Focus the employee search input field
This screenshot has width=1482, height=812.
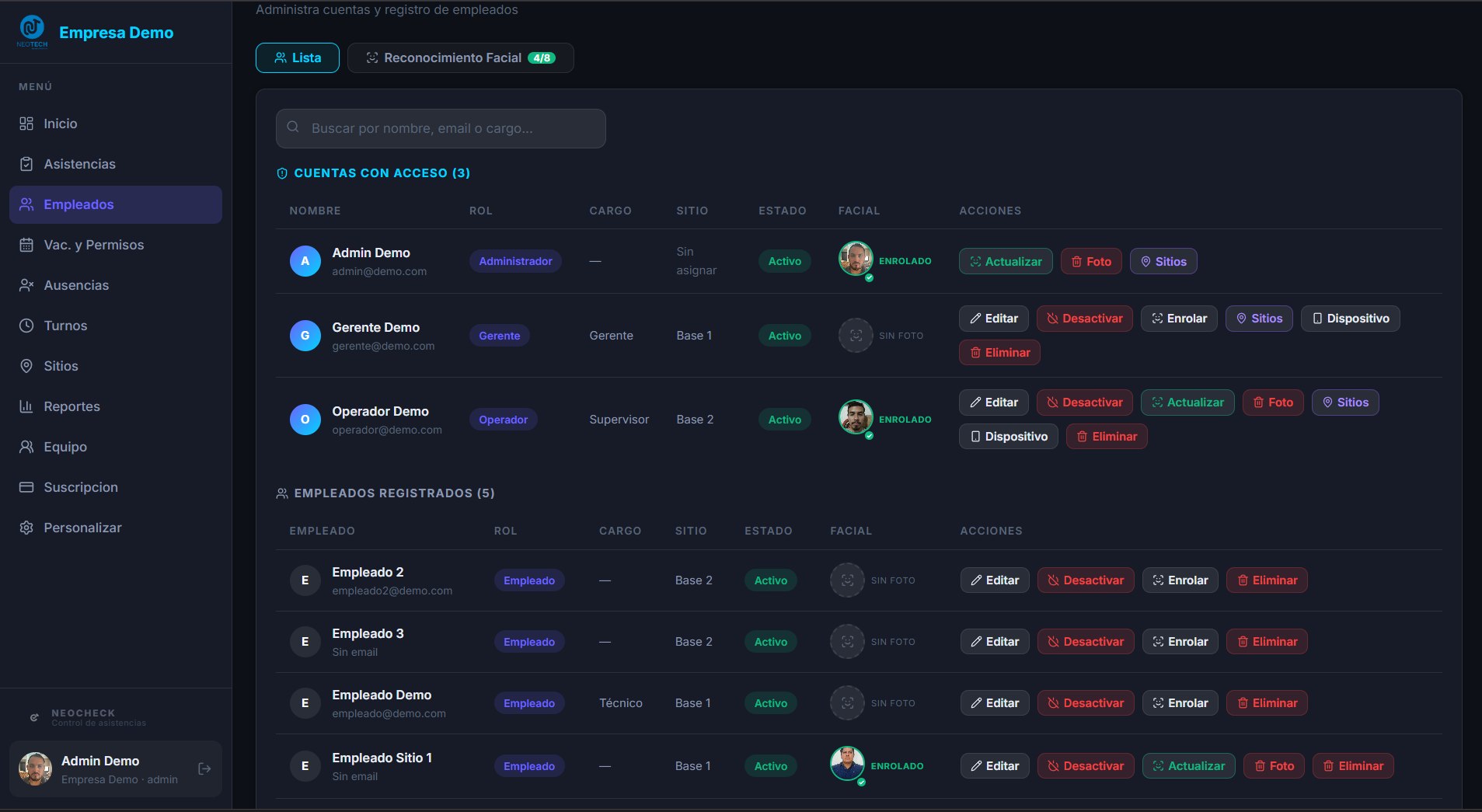point(451,128)
